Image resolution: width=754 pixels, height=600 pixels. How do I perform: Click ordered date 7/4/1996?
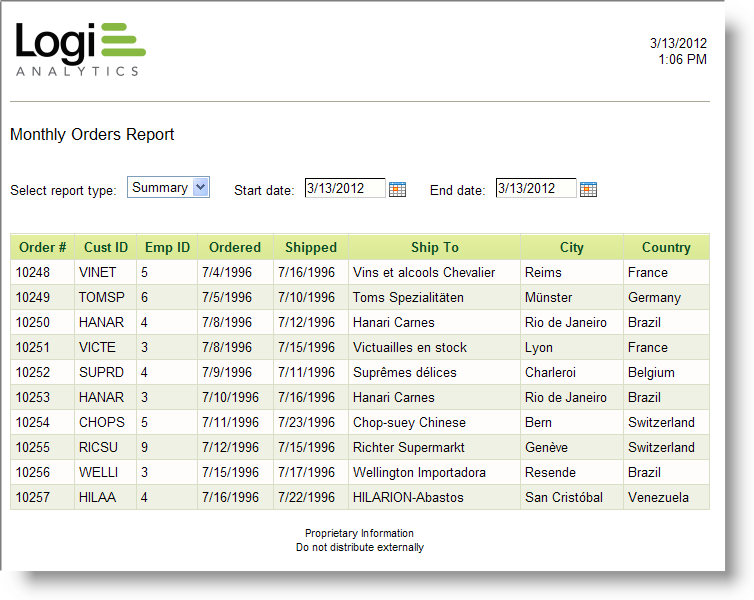tap(227, 272)
